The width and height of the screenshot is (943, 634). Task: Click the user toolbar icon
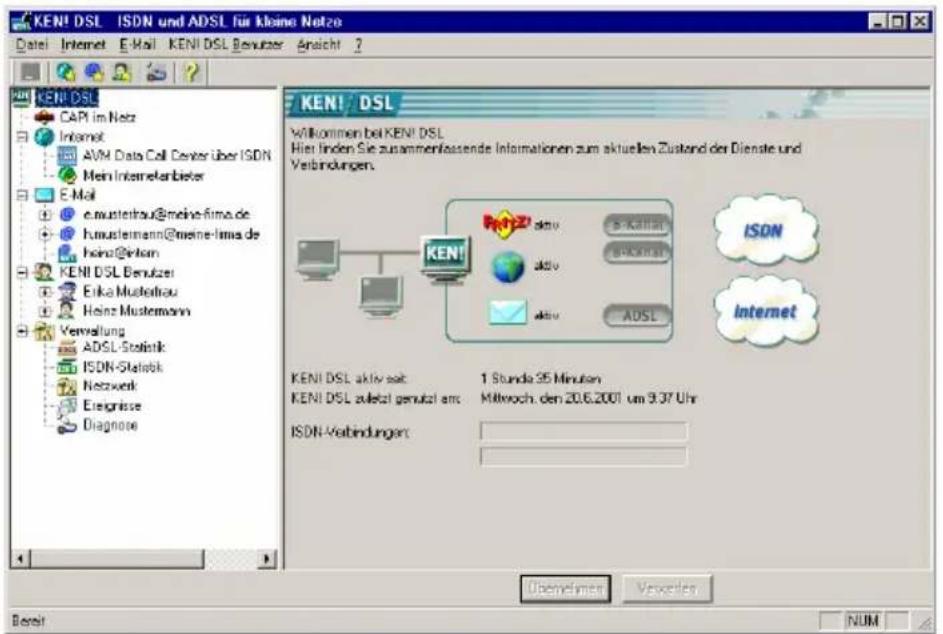121,73
